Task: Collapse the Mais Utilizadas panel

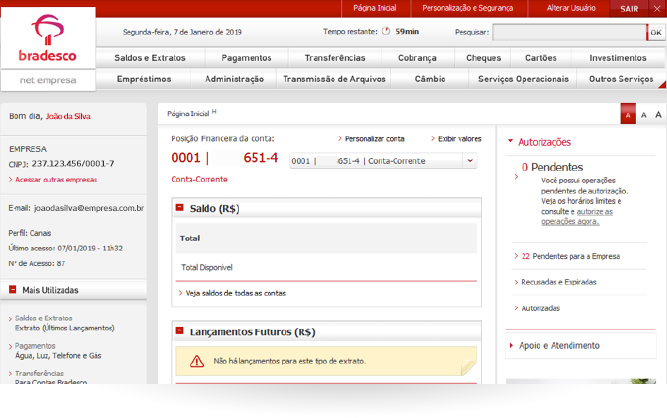Action: [x=13, y=291]
